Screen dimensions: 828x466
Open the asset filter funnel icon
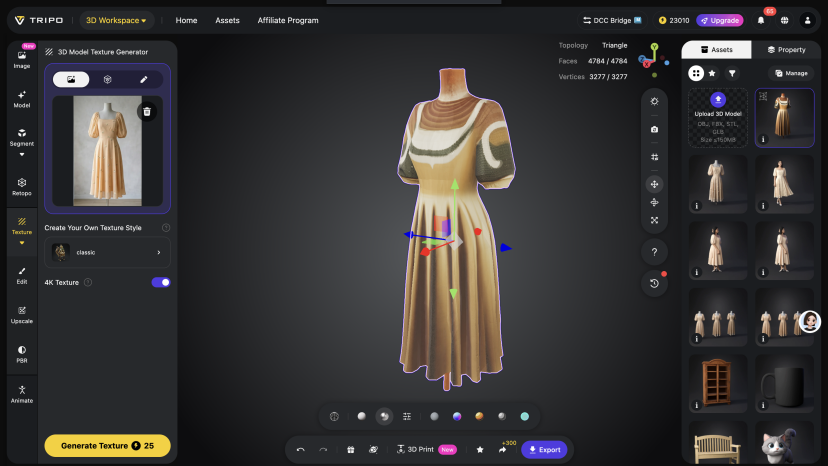[x=732, y=73]
